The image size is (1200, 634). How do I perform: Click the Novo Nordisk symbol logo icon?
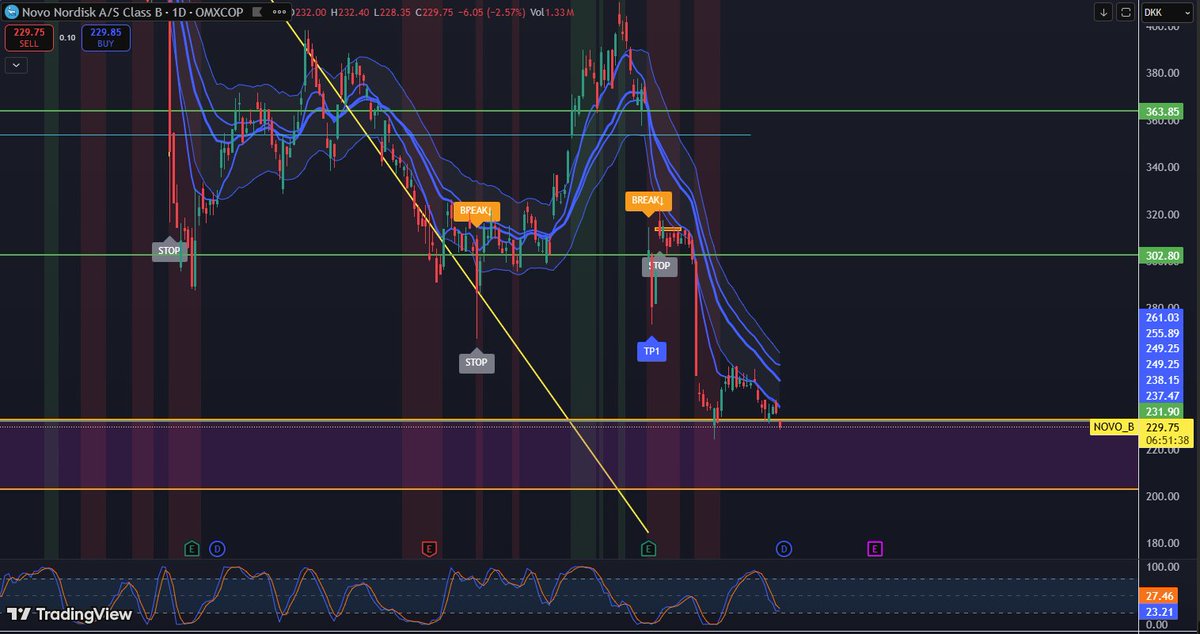[13, 12]
